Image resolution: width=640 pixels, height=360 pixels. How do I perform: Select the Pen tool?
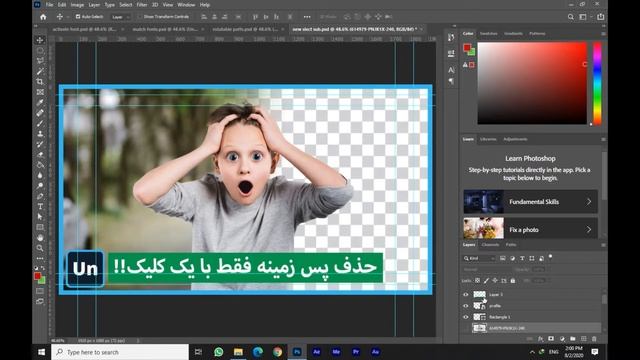tap(40, 196)
